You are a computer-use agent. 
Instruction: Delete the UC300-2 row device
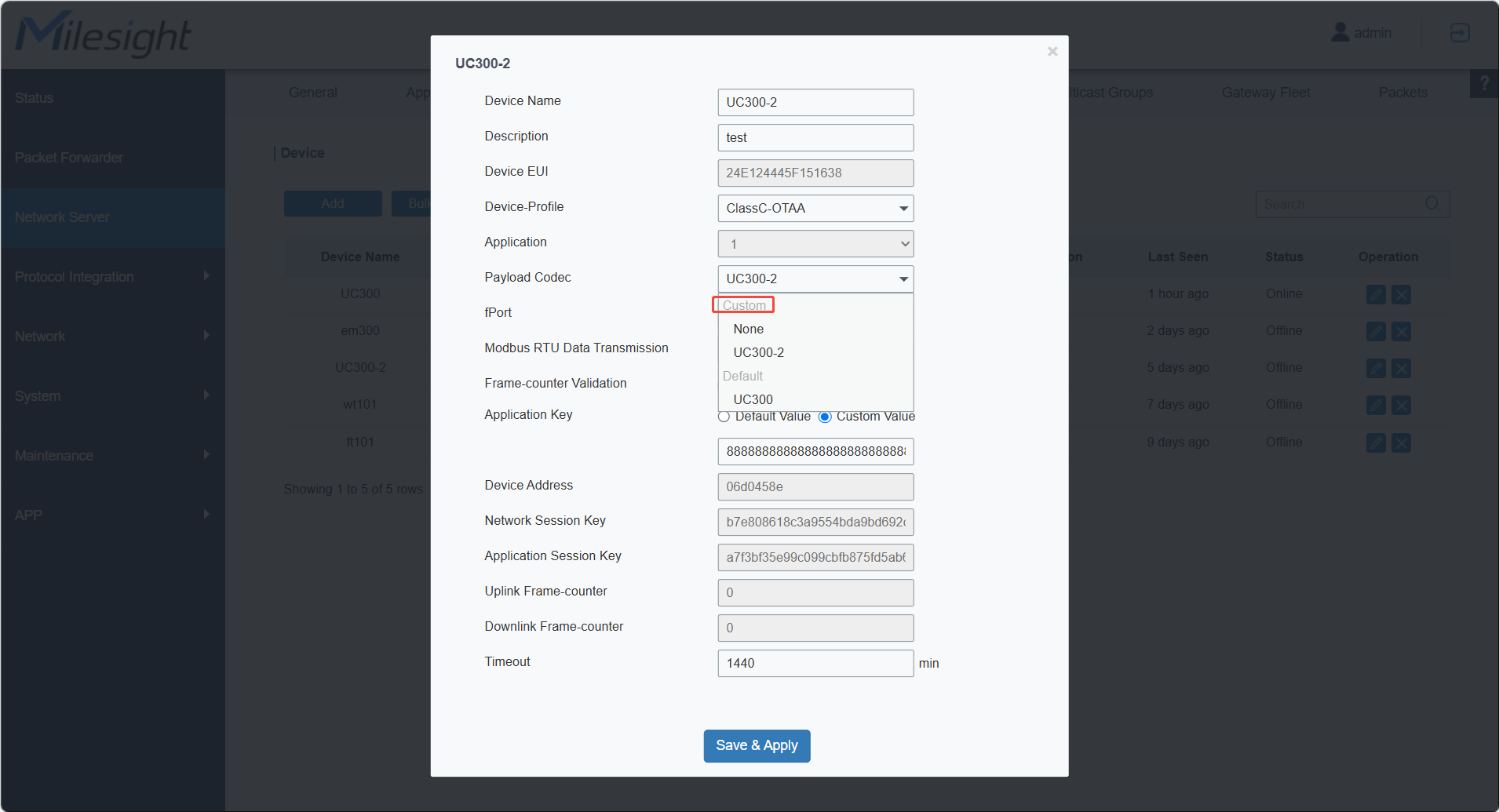(1401, 368)
